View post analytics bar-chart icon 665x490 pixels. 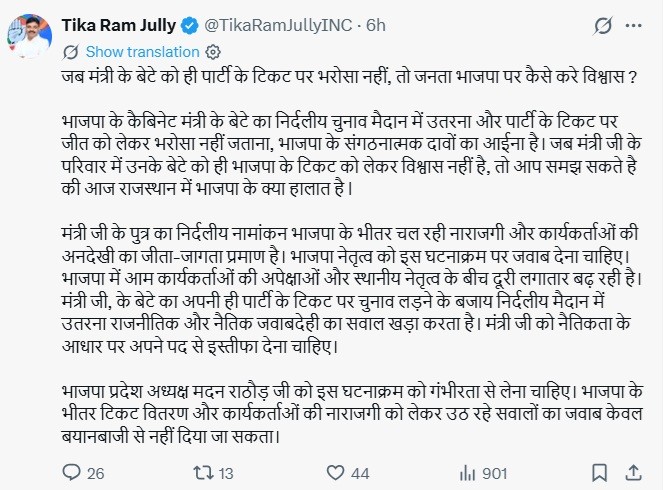[467, 473]
